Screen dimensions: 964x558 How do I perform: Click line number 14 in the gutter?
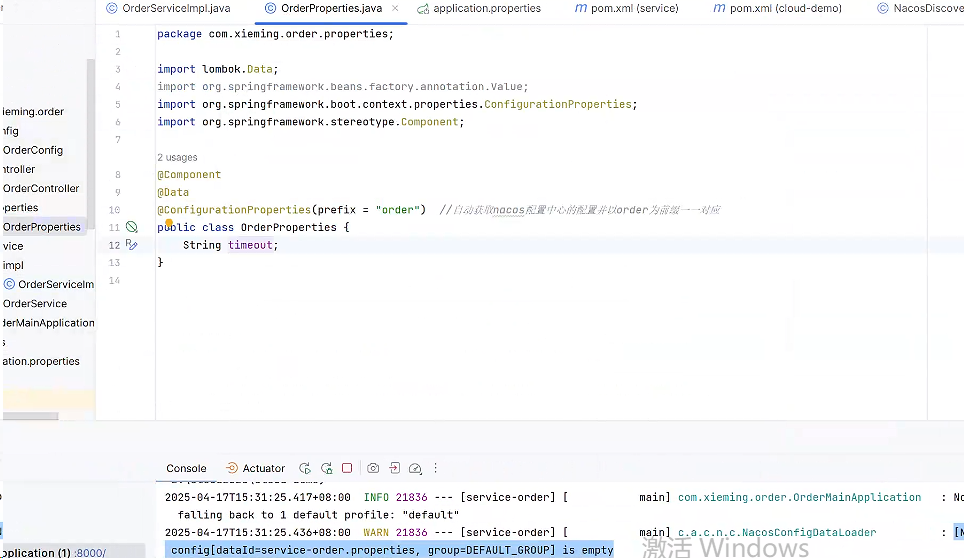click(114, 280)
